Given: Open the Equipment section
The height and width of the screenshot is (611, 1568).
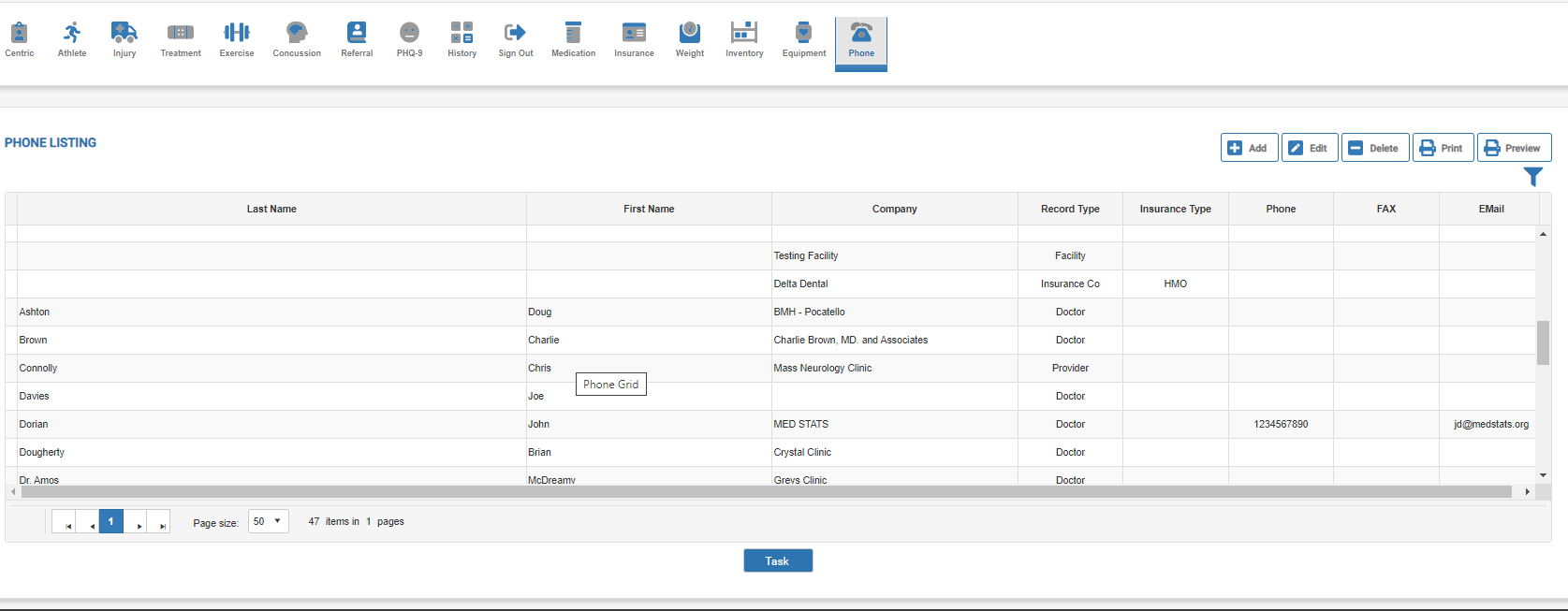Looking at the screenshot, I should click(x=804, y=40).
